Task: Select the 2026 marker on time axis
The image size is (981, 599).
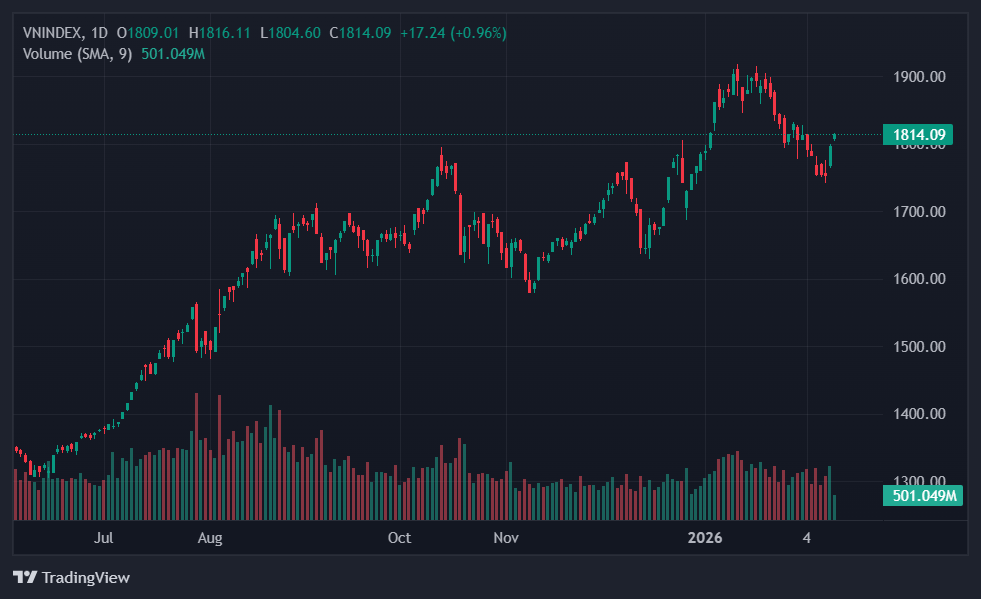Action: tap(705, 538)
